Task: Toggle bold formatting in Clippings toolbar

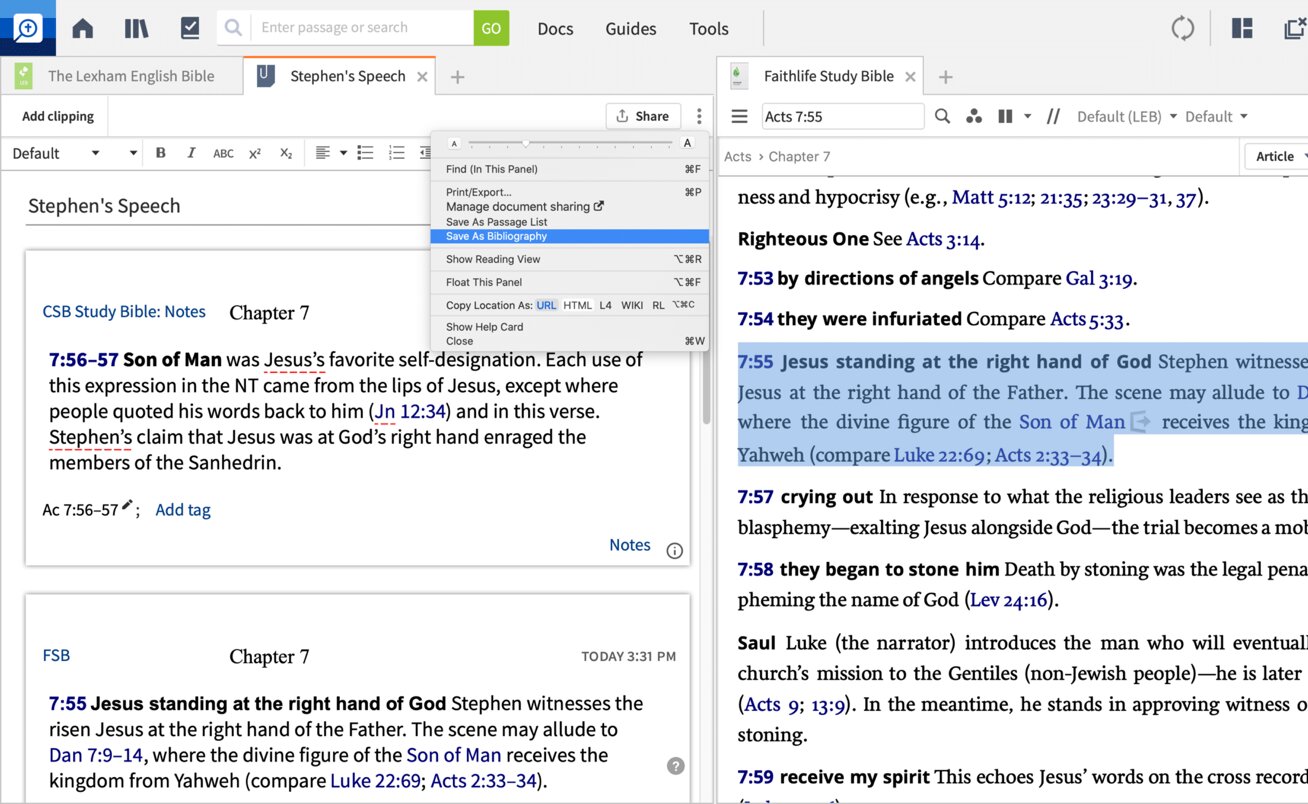Action: [x=161, y=153]
